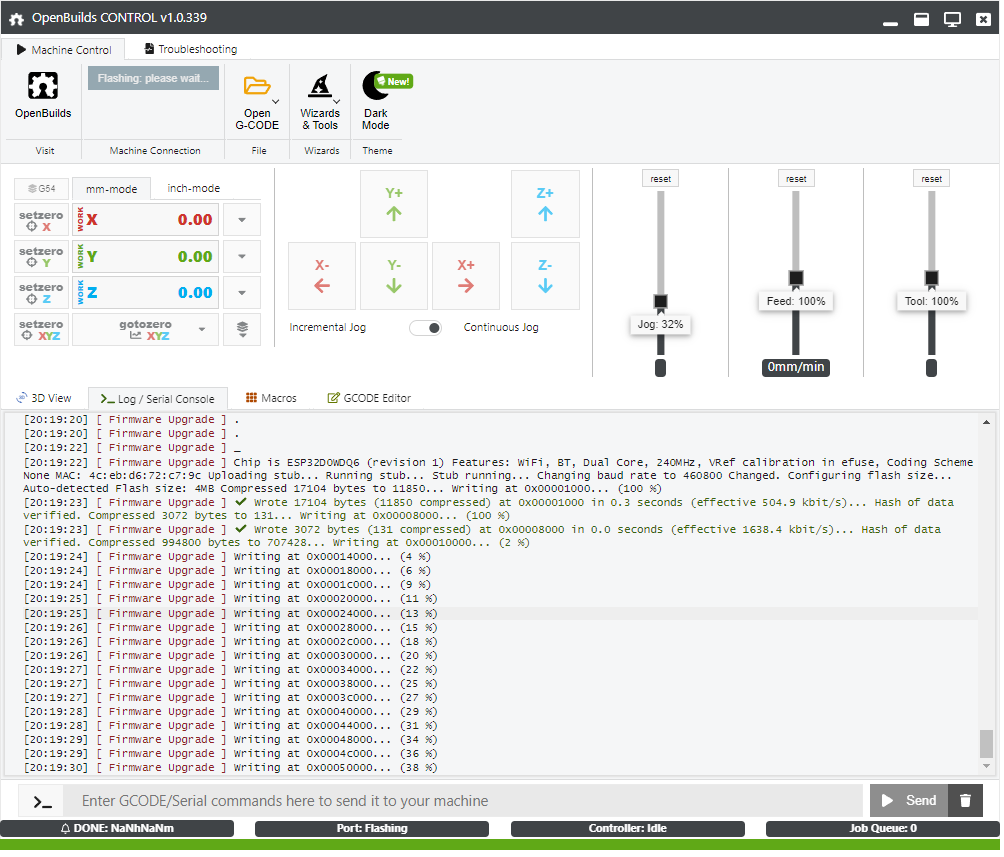Click the layers icon beside gotozero
The height and width of the screenshot is (857, 1004).
[242, 329]
